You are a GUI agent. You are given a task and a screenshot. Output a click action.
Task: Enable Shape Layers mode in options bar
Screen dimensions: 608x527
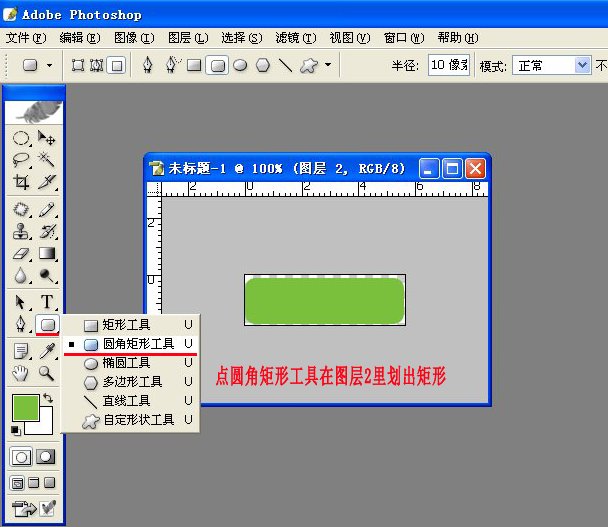[78, 65]
